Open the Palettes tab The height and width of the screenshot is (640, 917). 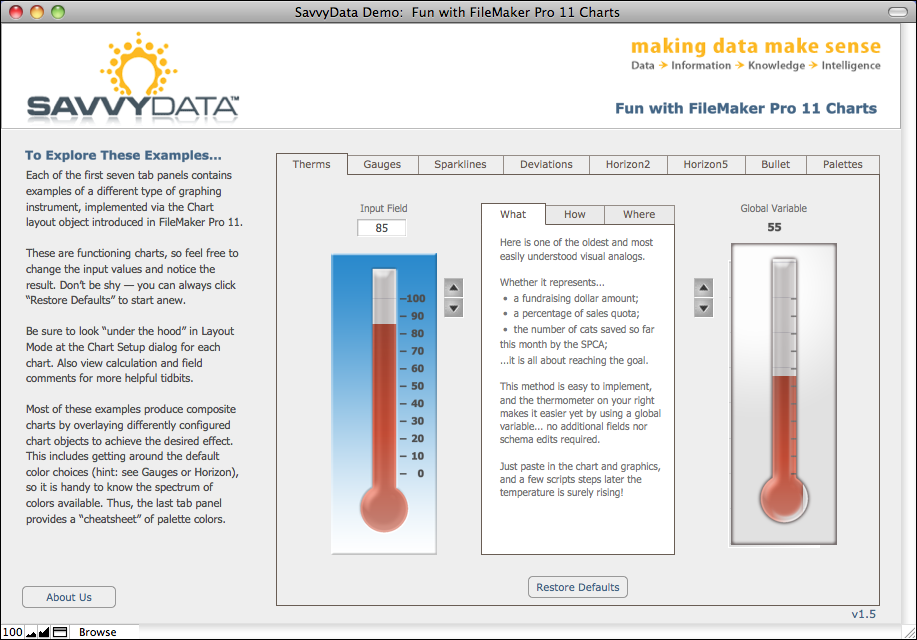pos(843,164)
